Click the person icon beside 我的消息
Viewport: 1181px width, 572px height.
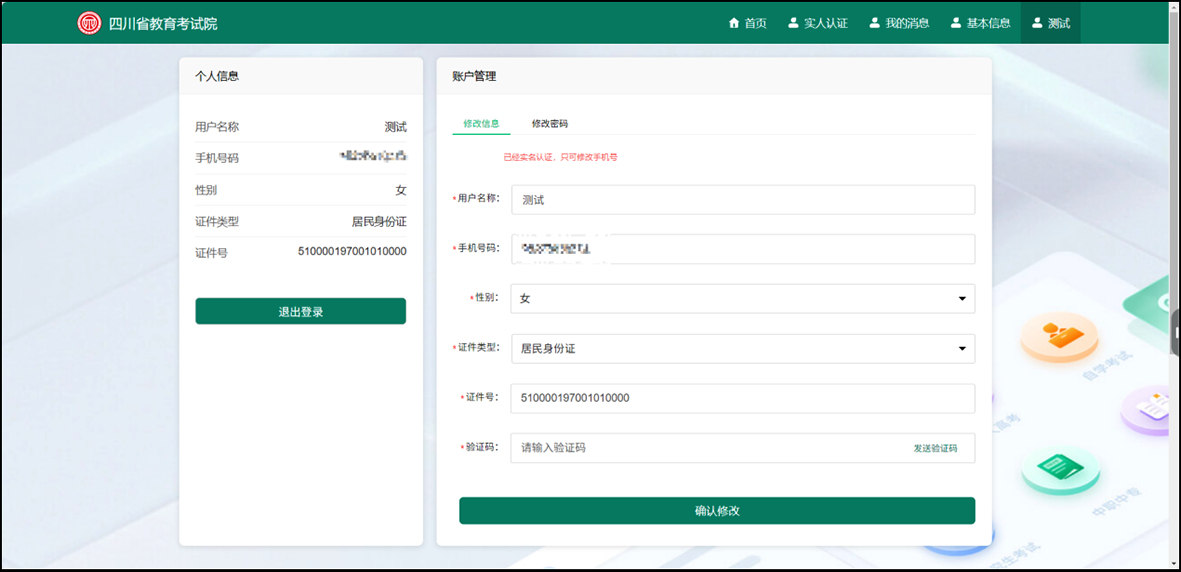tap(875, 23)
